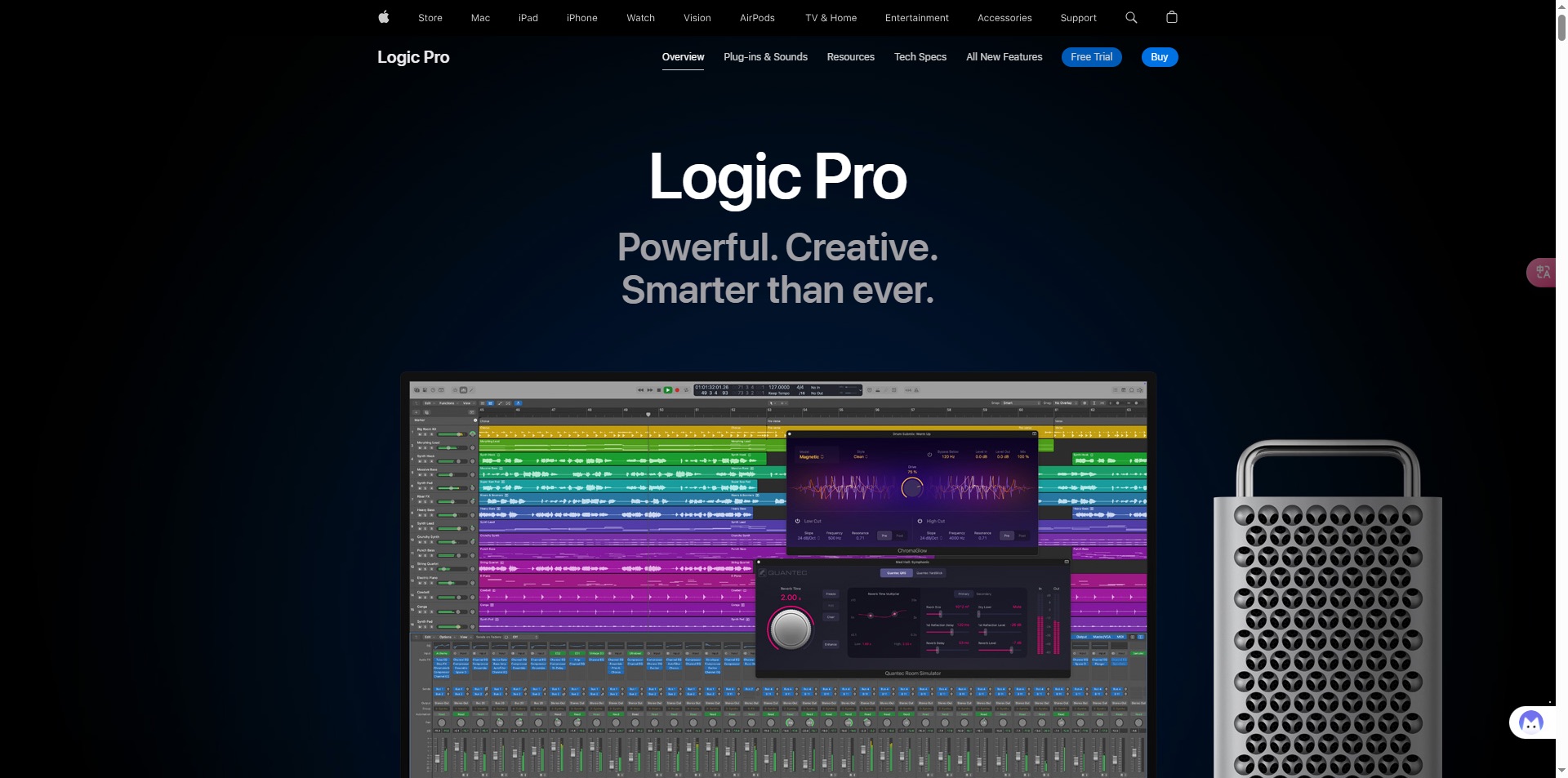
Task: Switch to the Resources tab
Action: click(x=850, y=57)
